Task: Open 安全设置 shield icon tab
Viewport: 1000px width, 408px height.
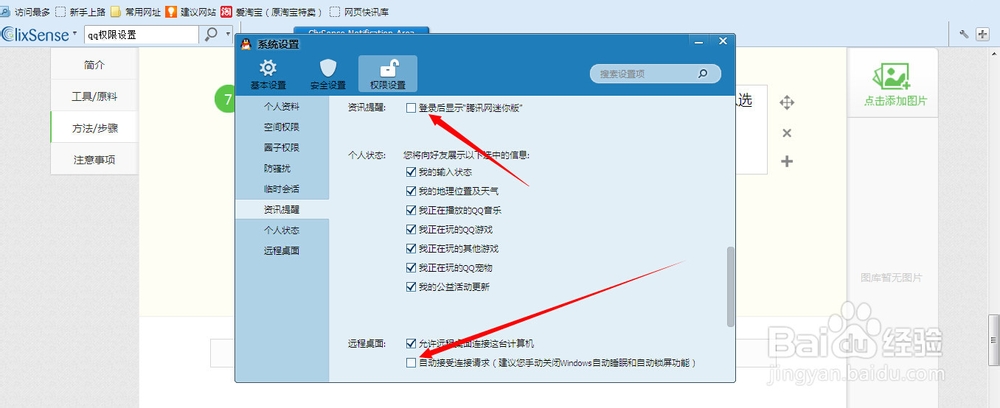Action: point(328,74)
